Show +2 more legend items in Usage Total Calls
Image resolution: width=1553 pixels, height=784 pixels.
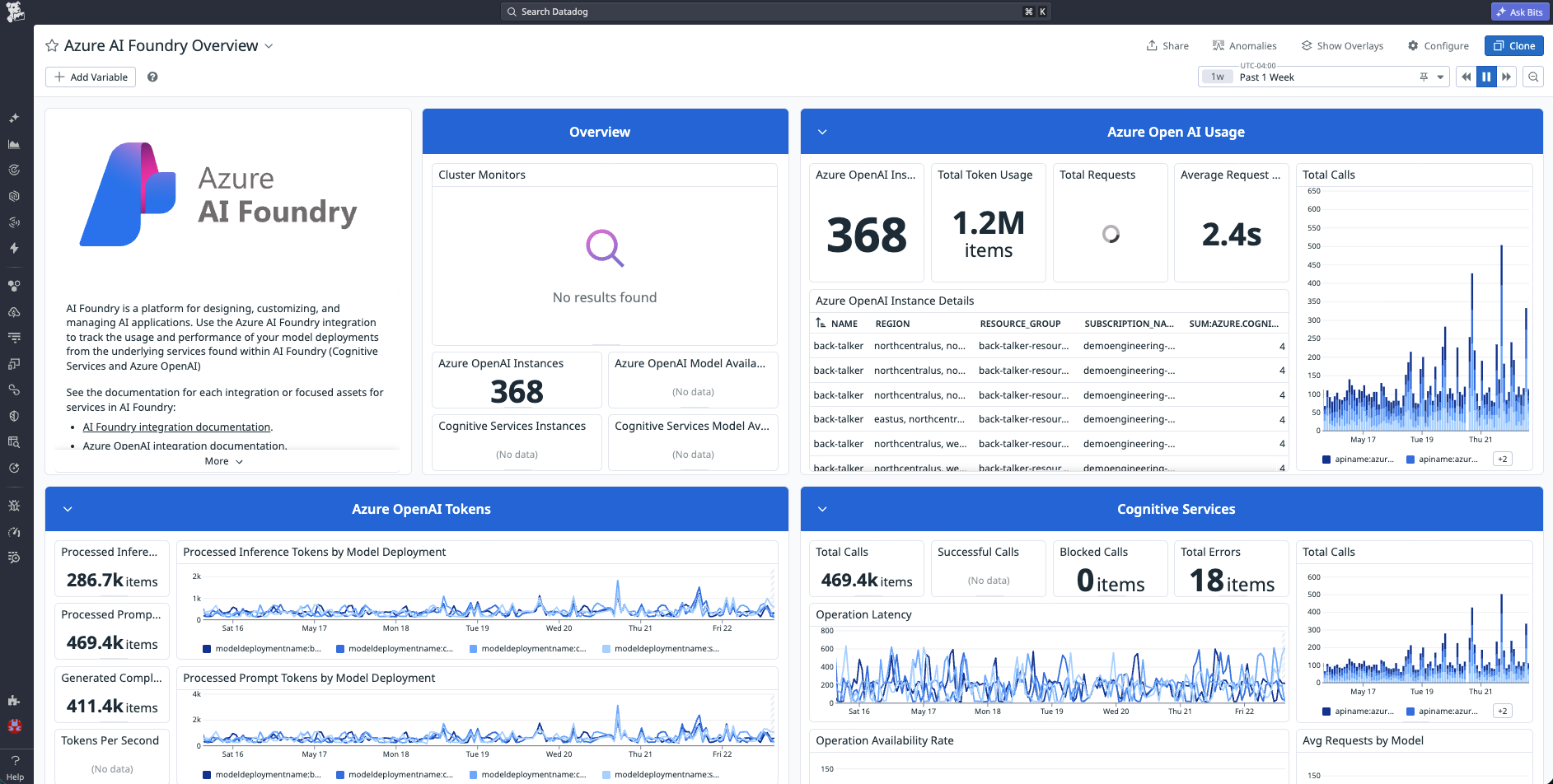click(x=1503, y=460)
